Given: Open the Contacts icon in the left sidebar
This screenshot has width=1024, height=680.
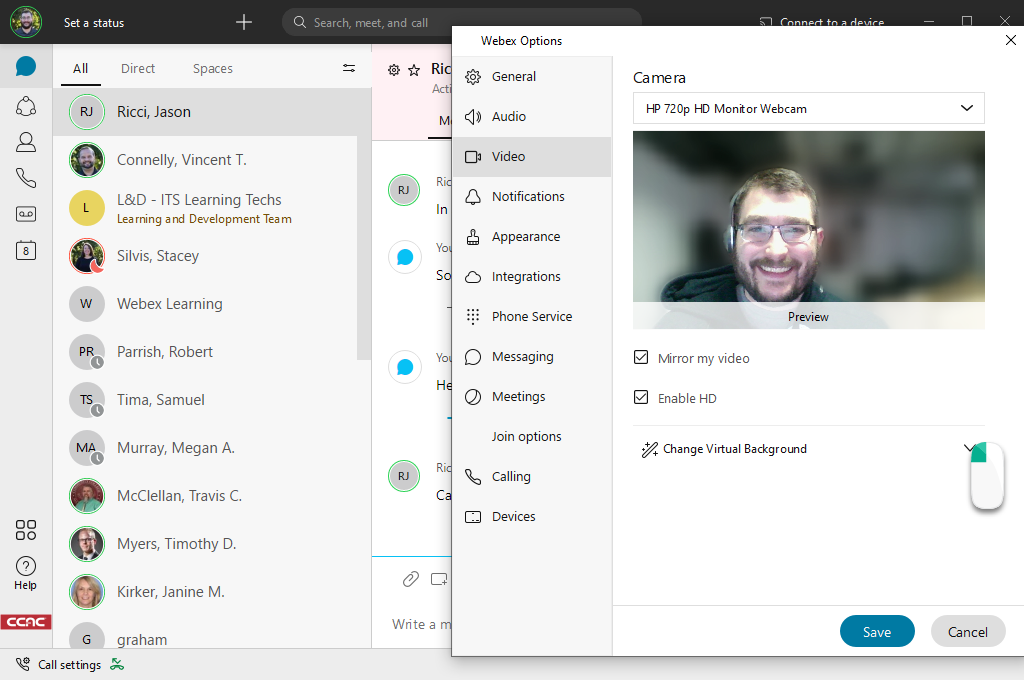Looking at the screenshot, I should pyautogui.click(x=25, y=142).
